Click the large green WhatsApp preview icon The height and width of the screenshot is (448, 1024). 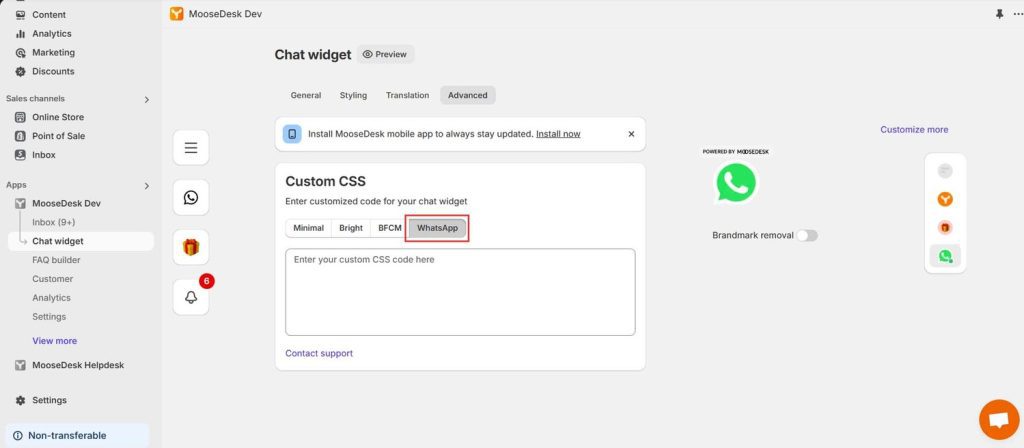pyautogui.click(x=736, y=182)
